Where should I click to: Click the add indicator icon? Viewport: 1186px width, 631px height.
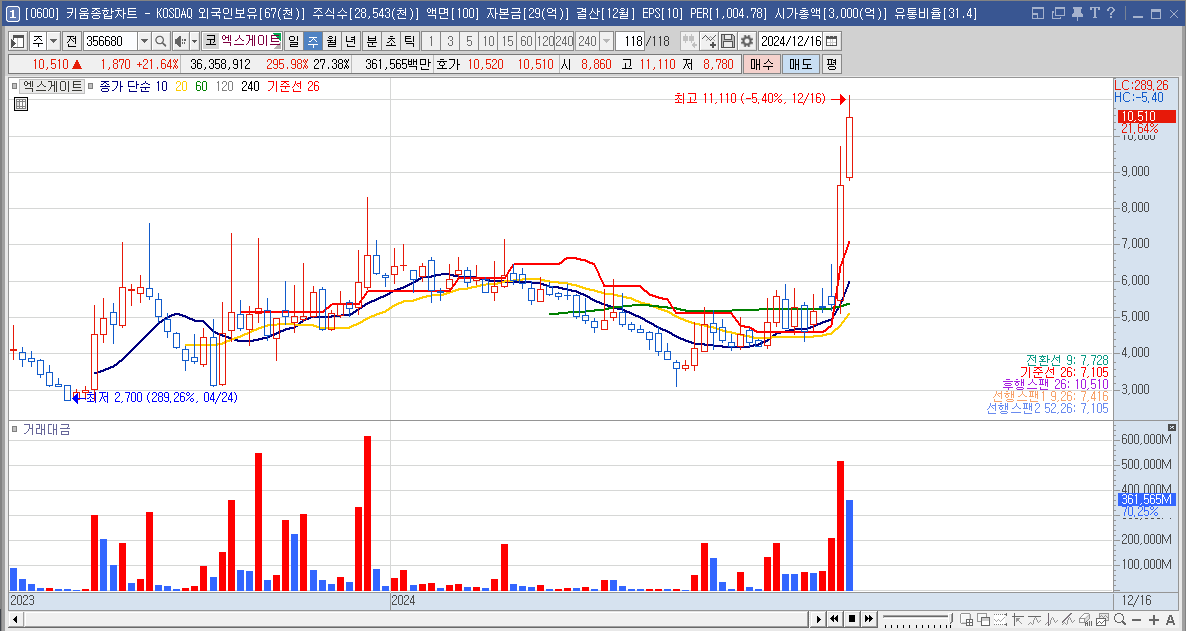[689, 41]
